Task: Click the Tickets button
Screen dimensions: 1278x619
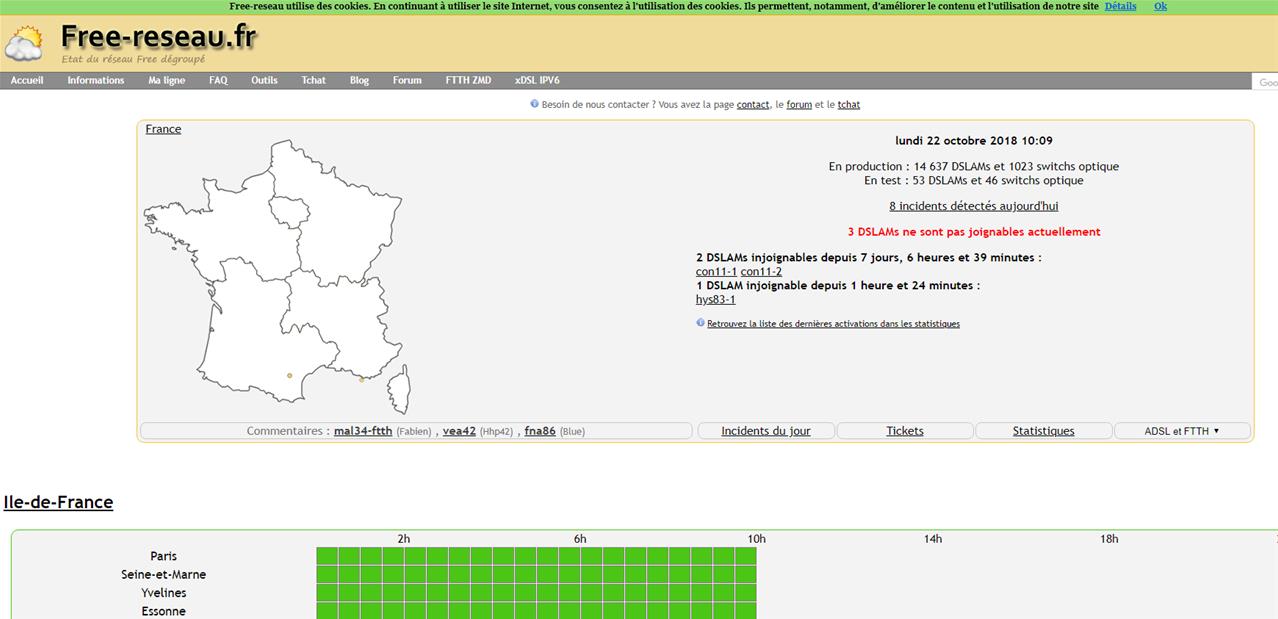Action: point(905,431)
